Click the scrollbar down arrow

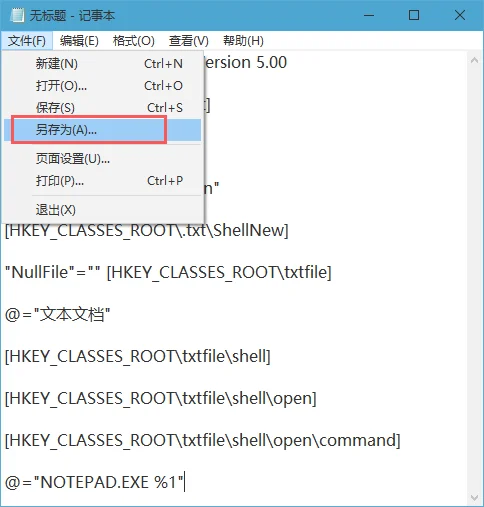click(474, 498)
